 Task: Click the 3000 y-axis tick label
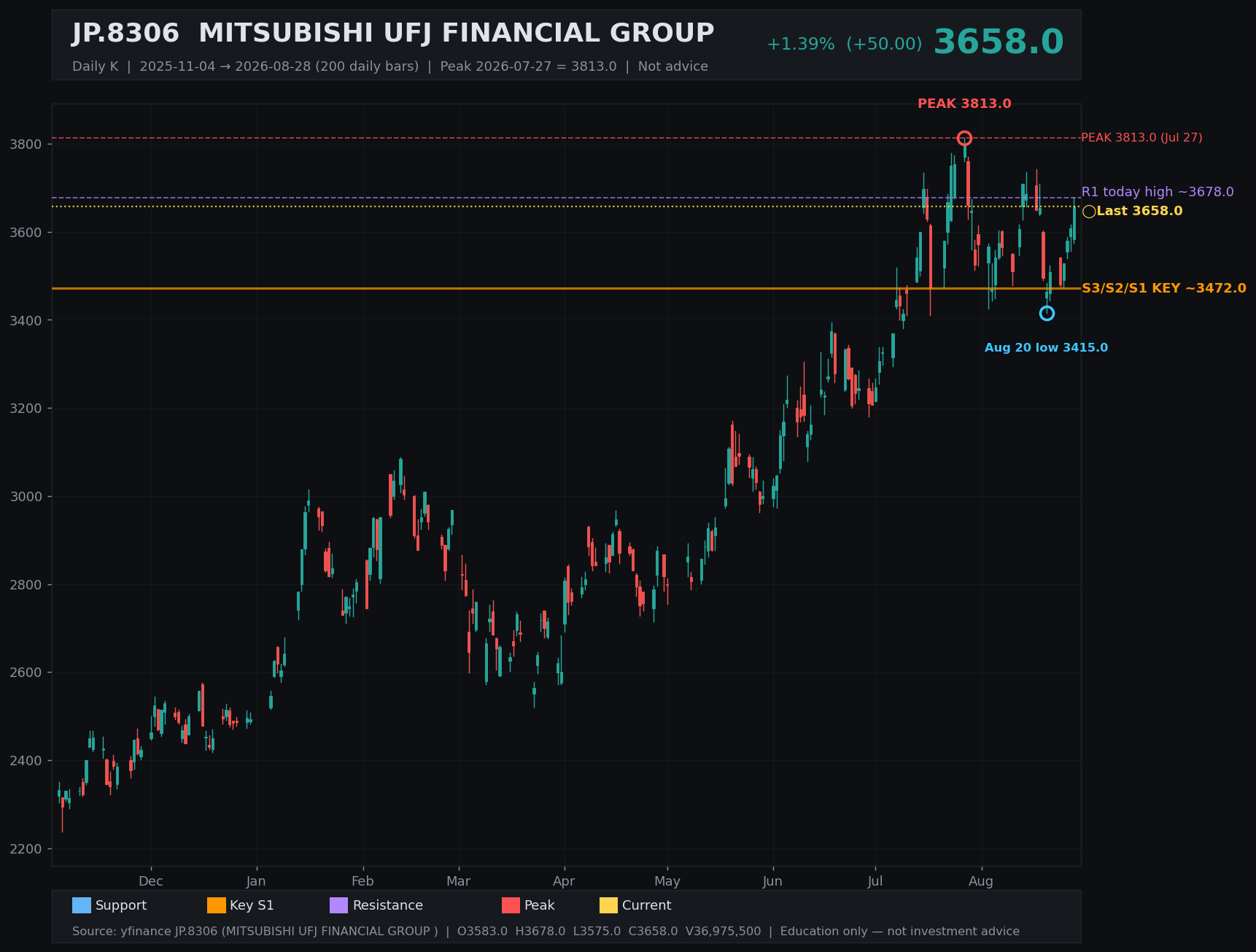[26, 497]
